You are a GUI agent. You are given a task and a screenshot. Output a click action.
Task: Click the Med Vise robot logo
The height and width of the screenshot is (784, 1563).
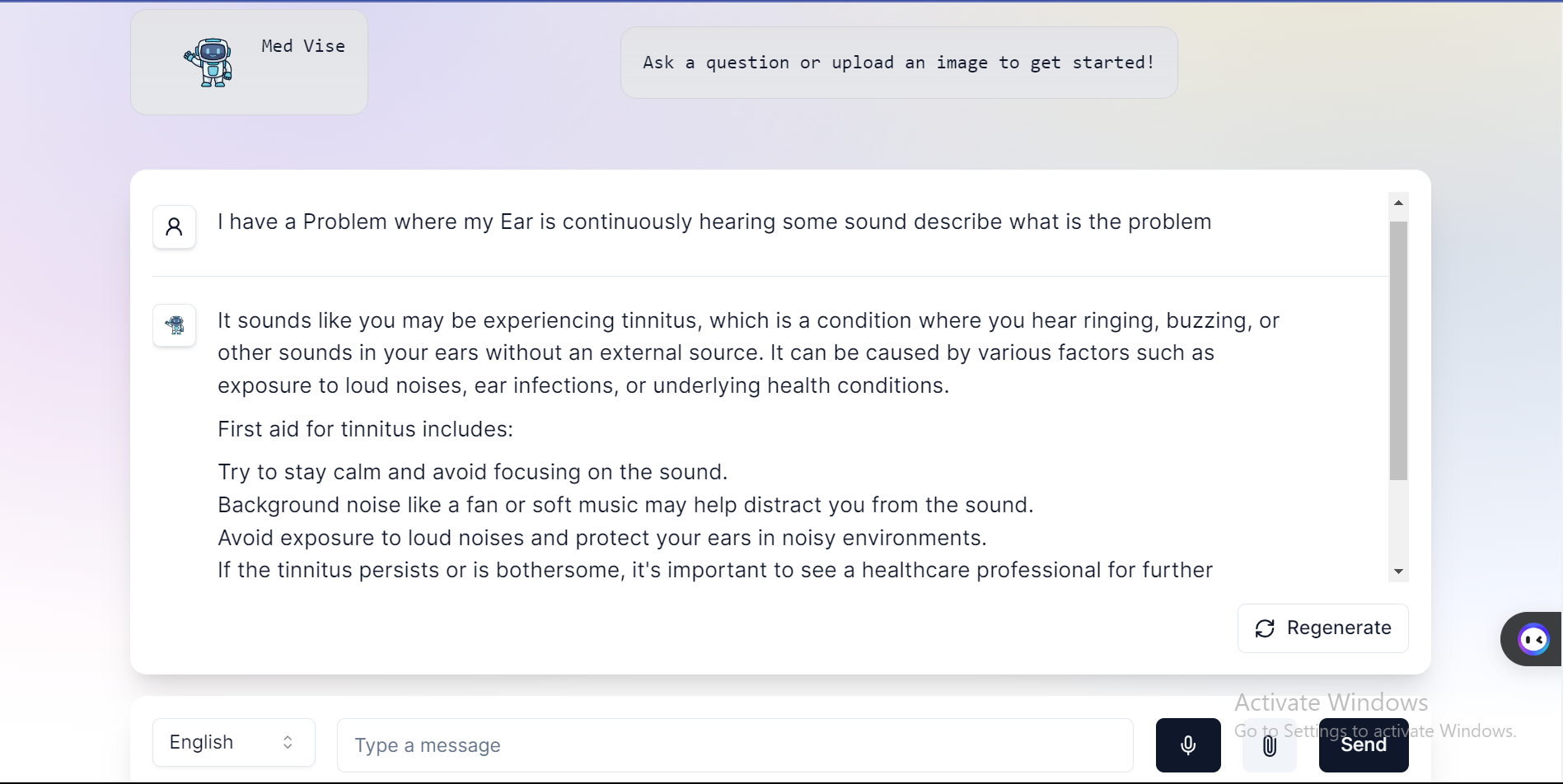tap(208, 63)
